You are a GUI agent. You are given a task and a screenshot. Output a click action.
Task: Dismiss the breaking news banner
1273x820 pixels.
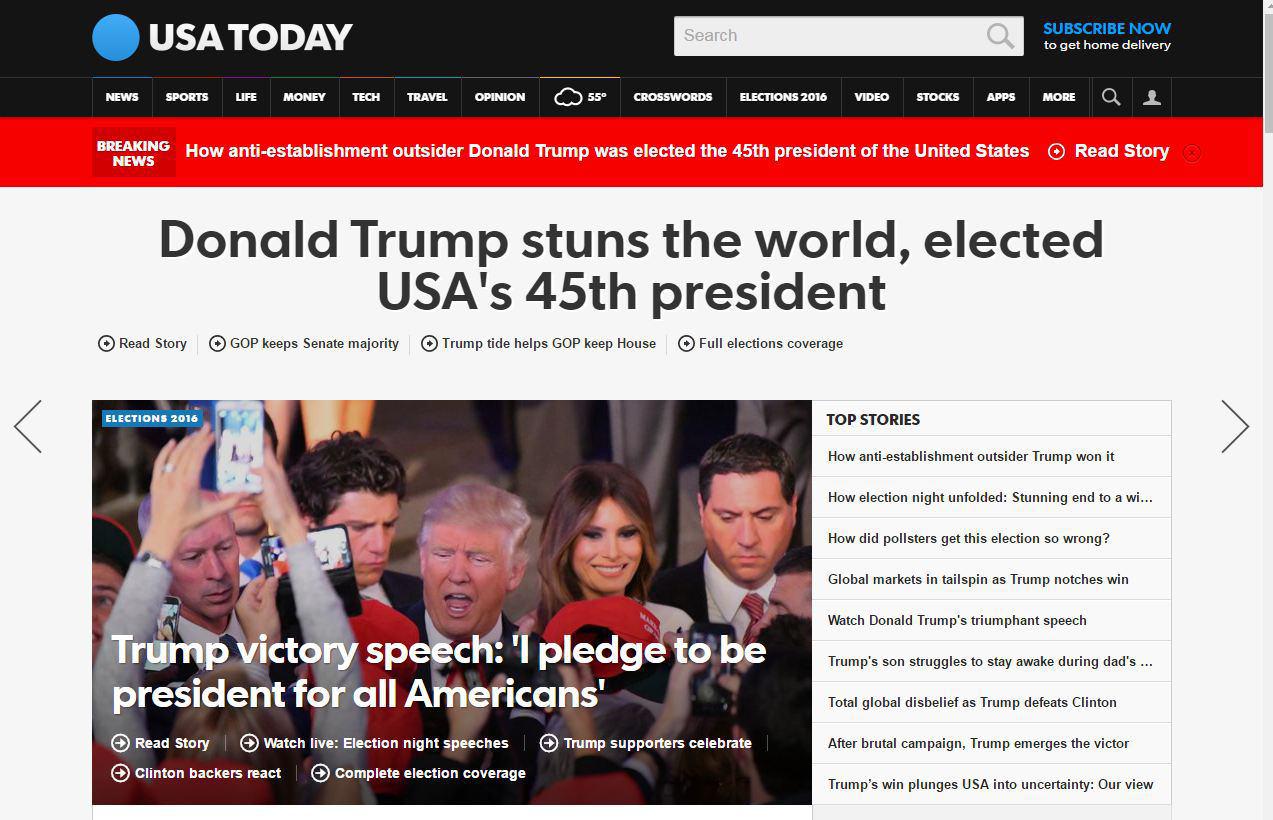click(x=1192, y=153)
